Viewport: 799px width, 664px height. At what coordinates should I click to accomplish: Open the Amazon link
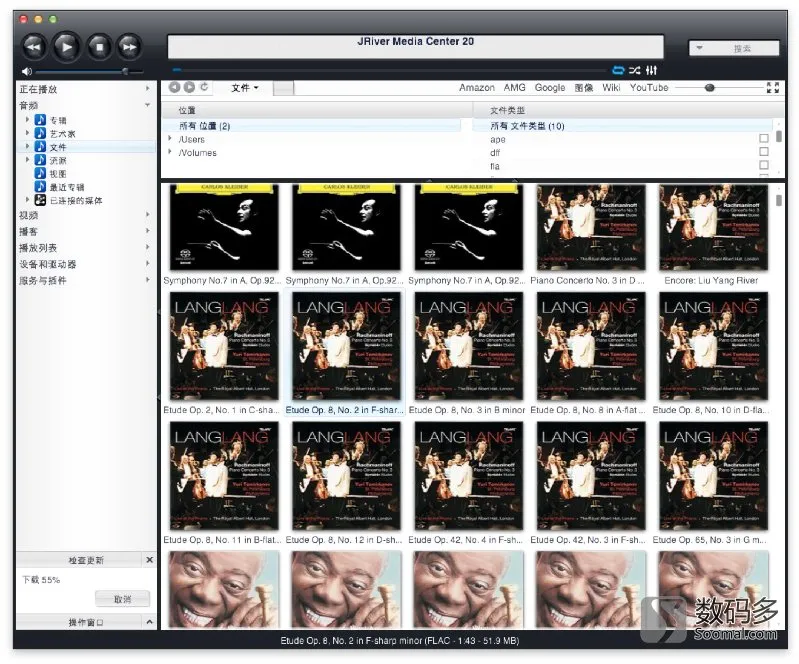click(476, 88)
